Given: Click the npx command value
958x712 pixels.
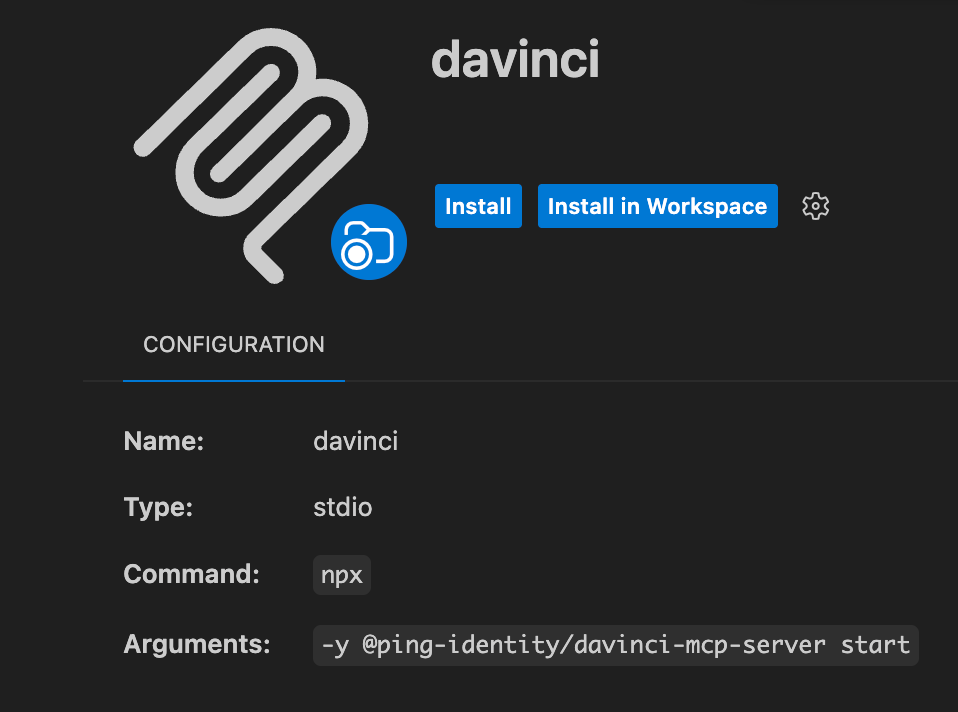Looking at the screenshot, I should [342, 575].
